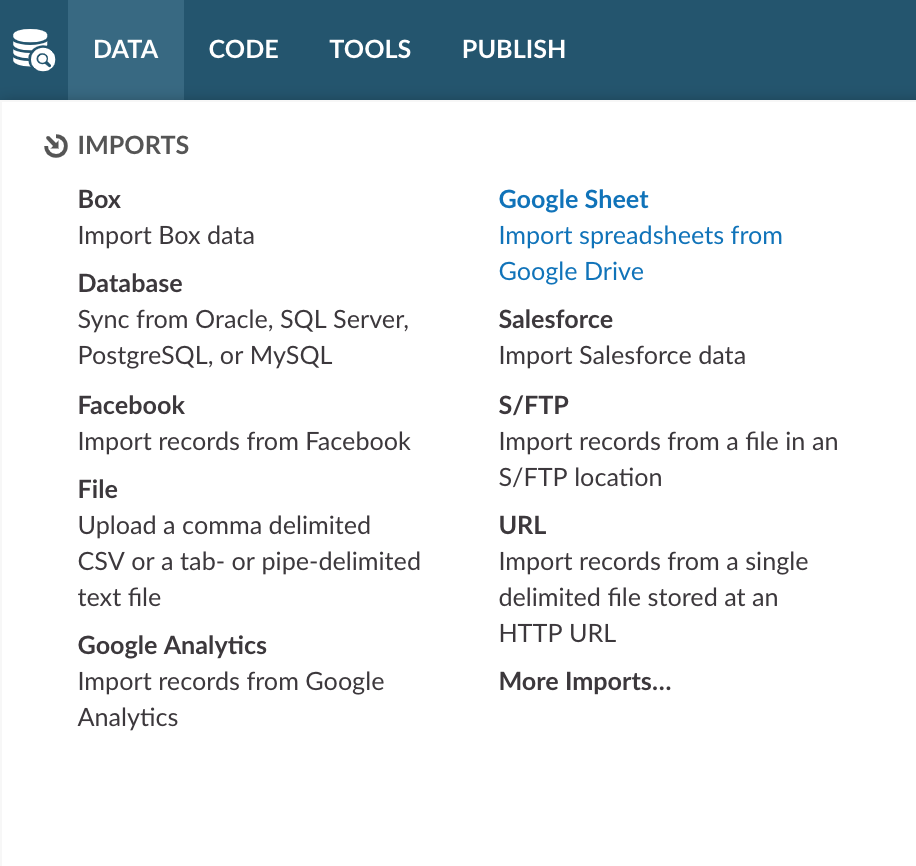Click 'Import Salesforce data' description
This screenshot has width=916, height=866.
tap(622, 356)
